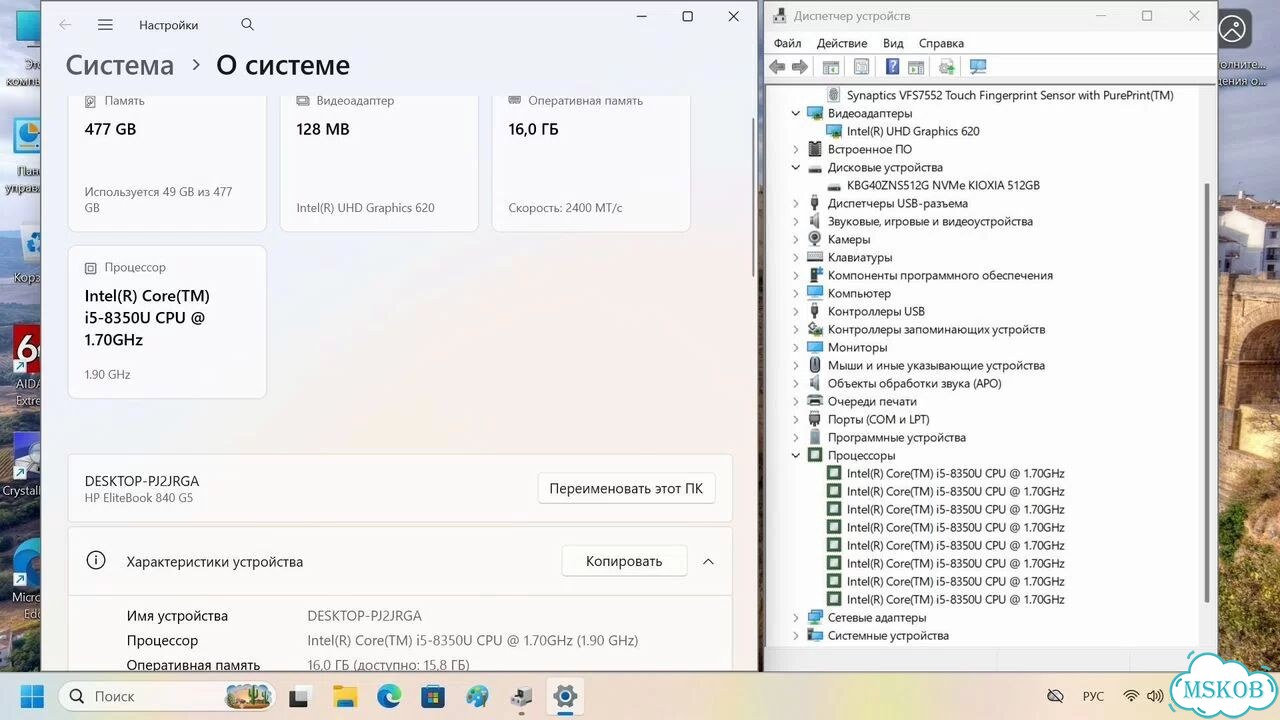Expand Встроенное ПО node
The width and height of the screenshot is (1280, 720).
(796, 149)
